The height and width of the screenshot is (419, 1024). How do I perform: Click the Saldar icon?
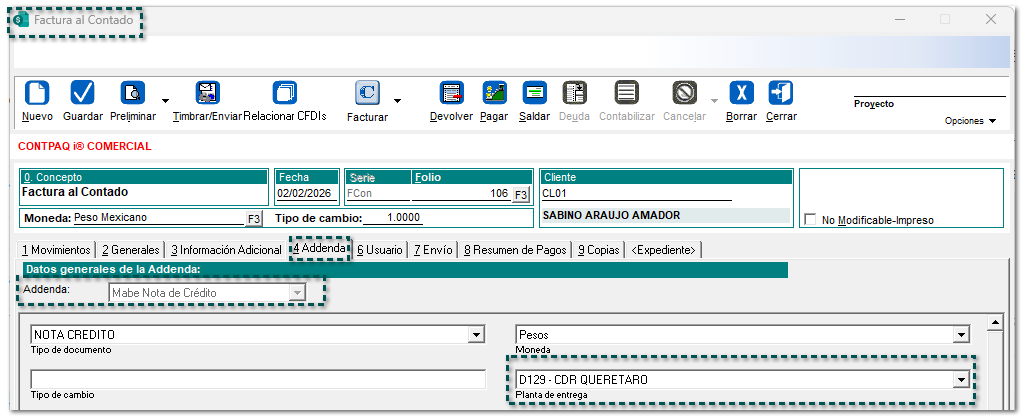(x=534, y=94)
